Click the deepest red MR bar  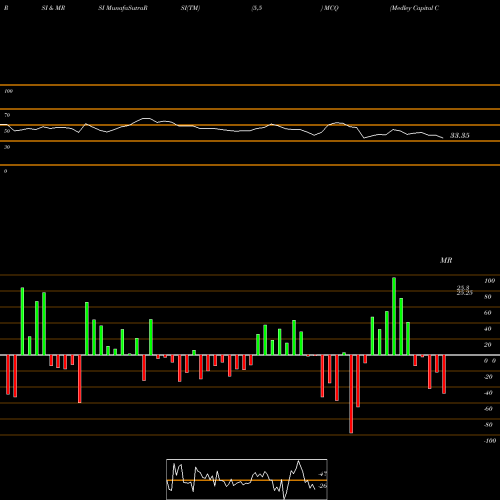click(x=351, y=394)
